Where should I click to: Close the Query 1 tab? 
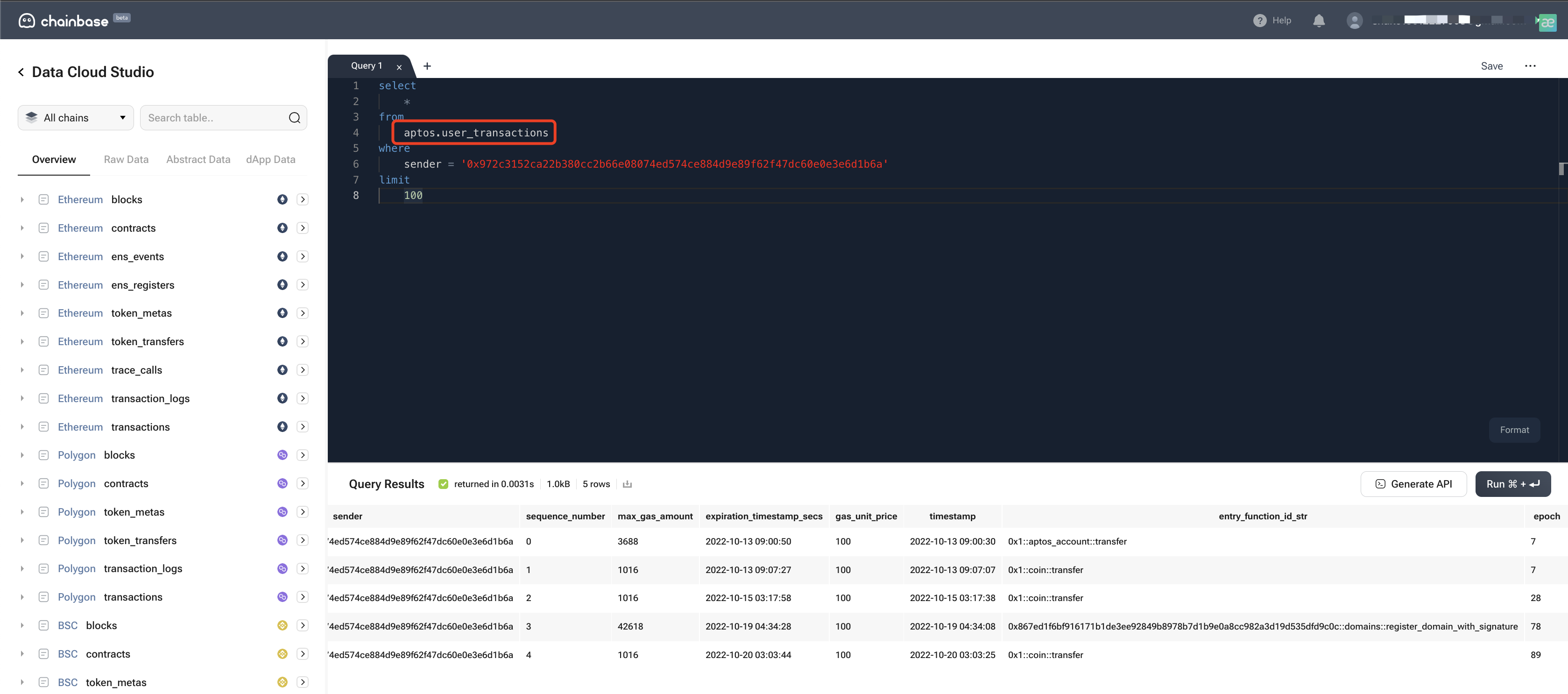(399, 67)
